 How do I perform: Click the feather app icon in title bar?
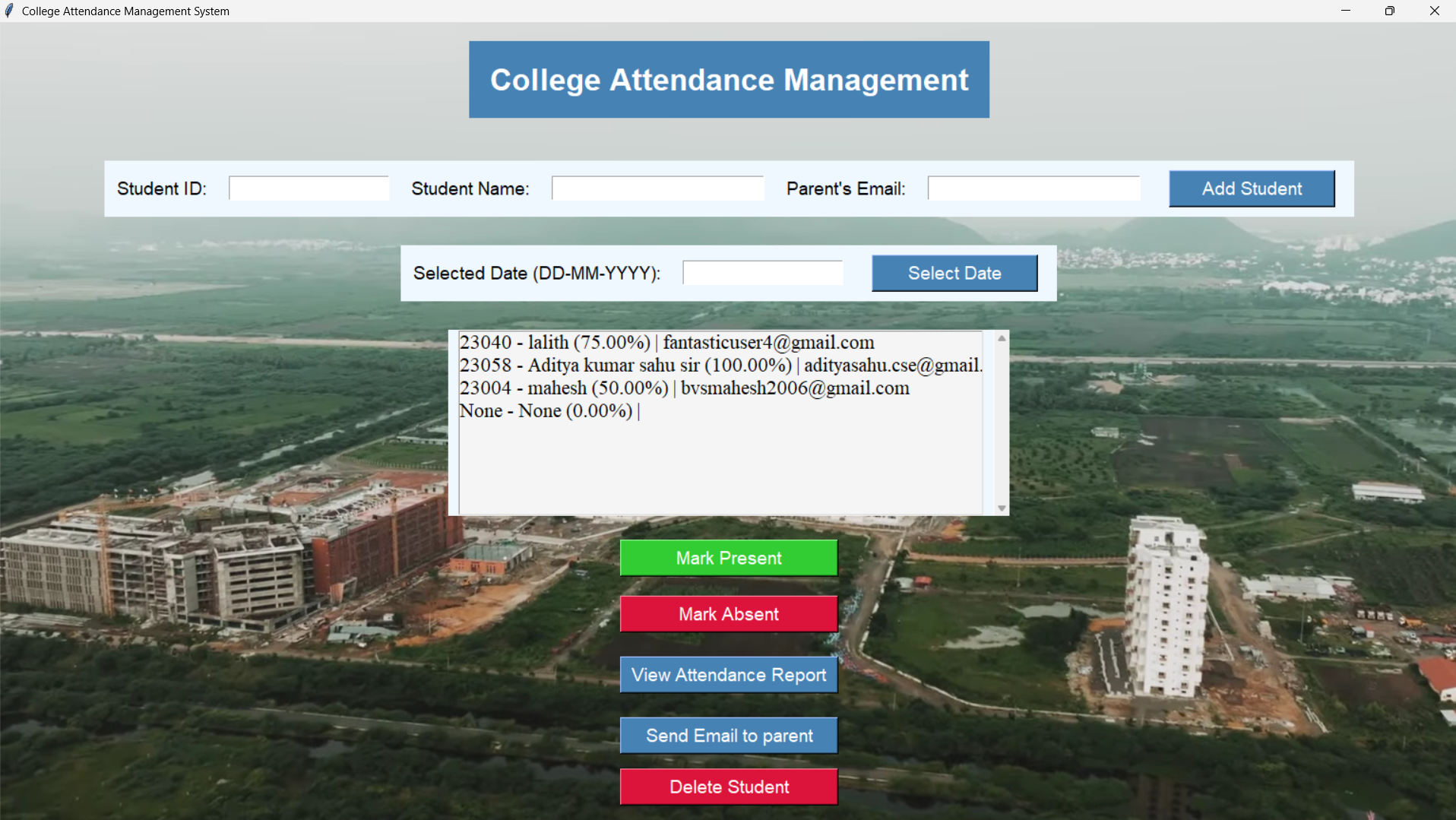(x=9, y=11)
